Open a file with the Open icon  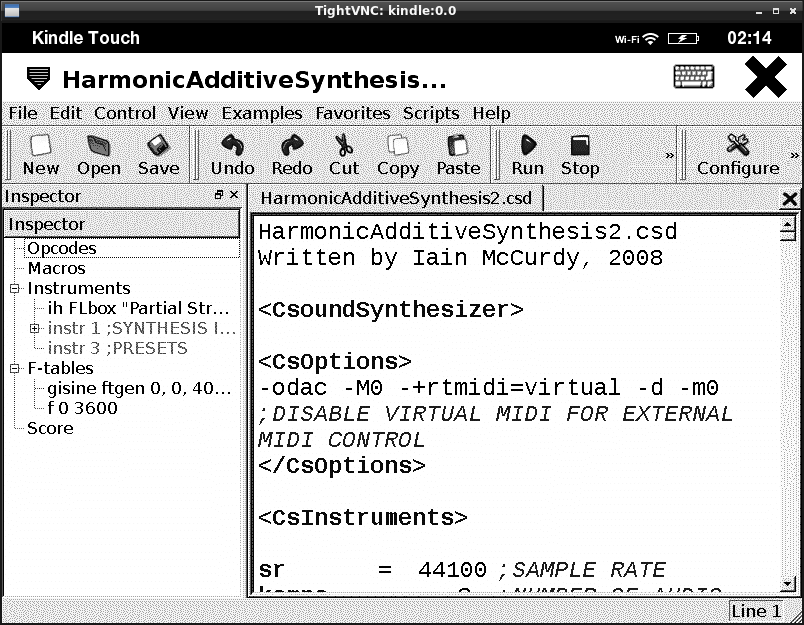pos(98,154)
